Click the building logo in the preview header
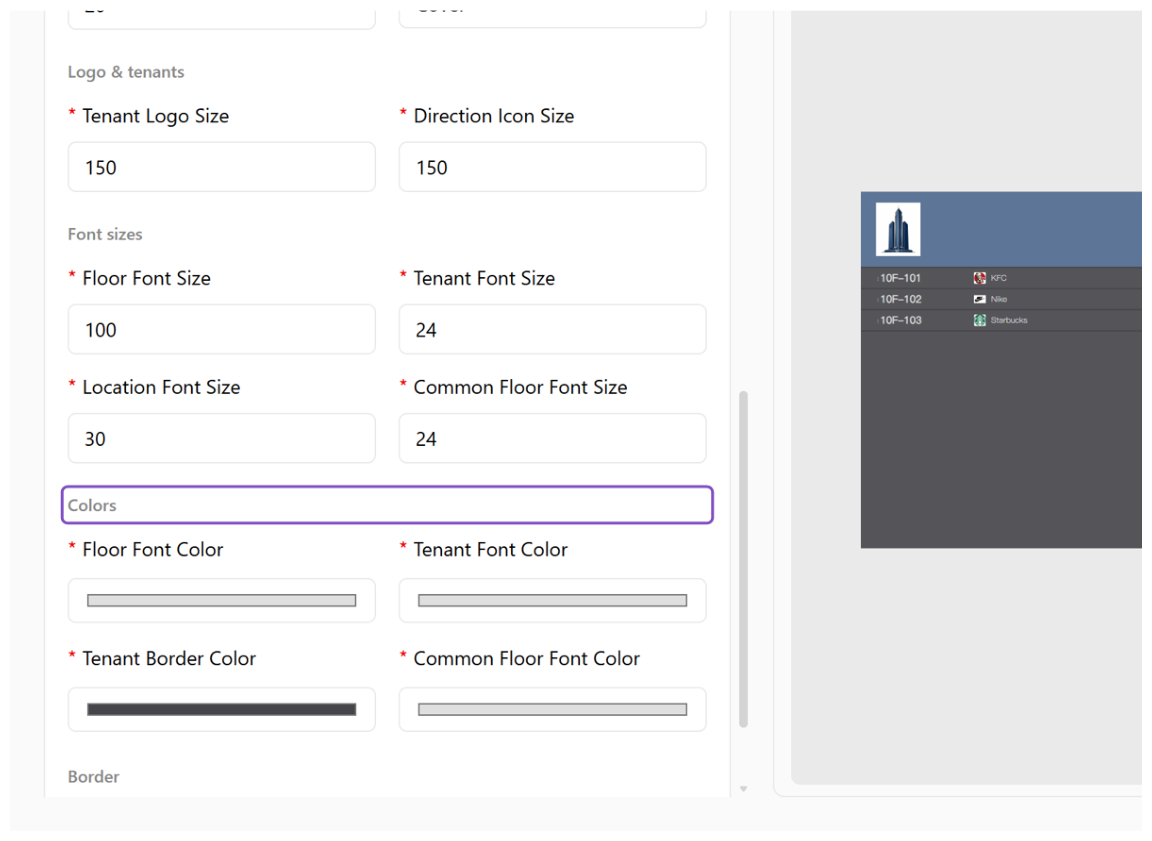Viewport: 1152px width, 841px height. tap(898, 229)
